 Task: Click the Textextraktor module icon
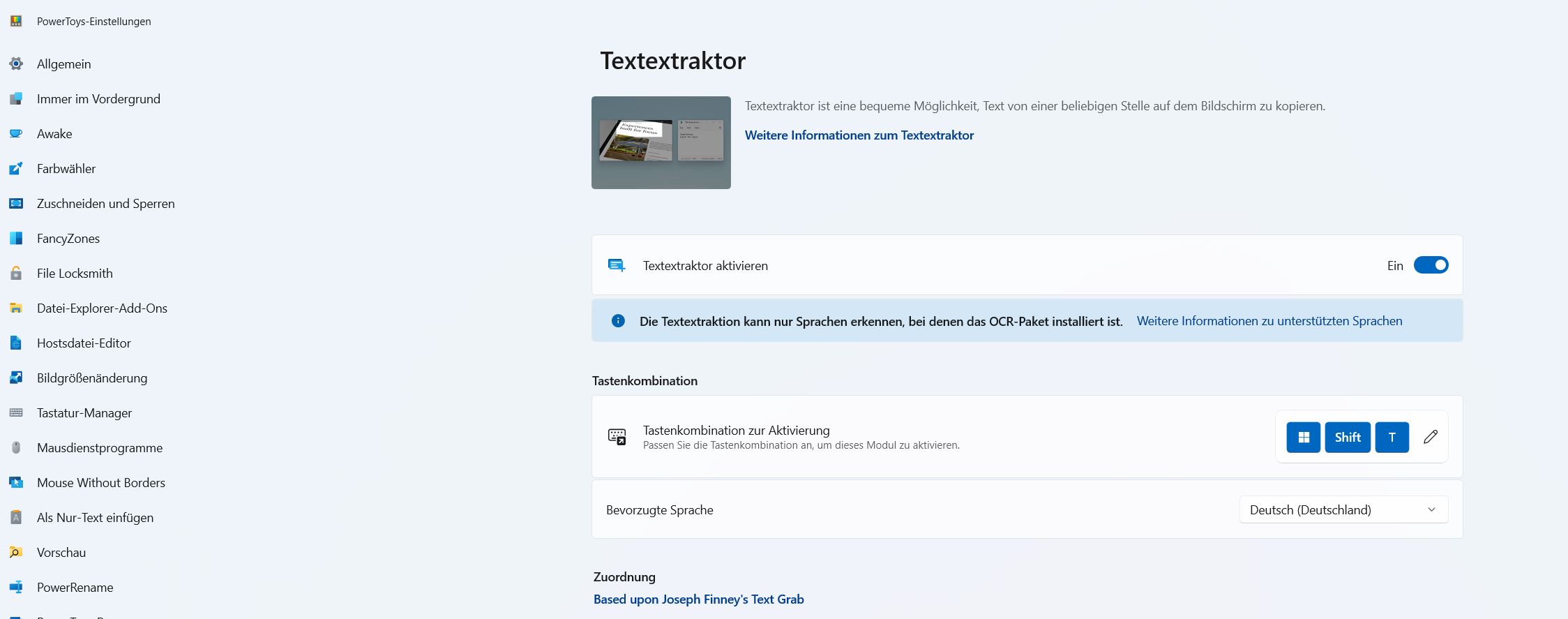click(x=617, y=265)
